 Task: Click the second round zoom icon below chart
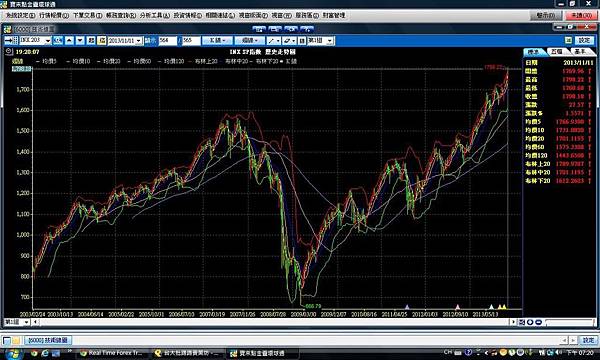click(538, 322)
